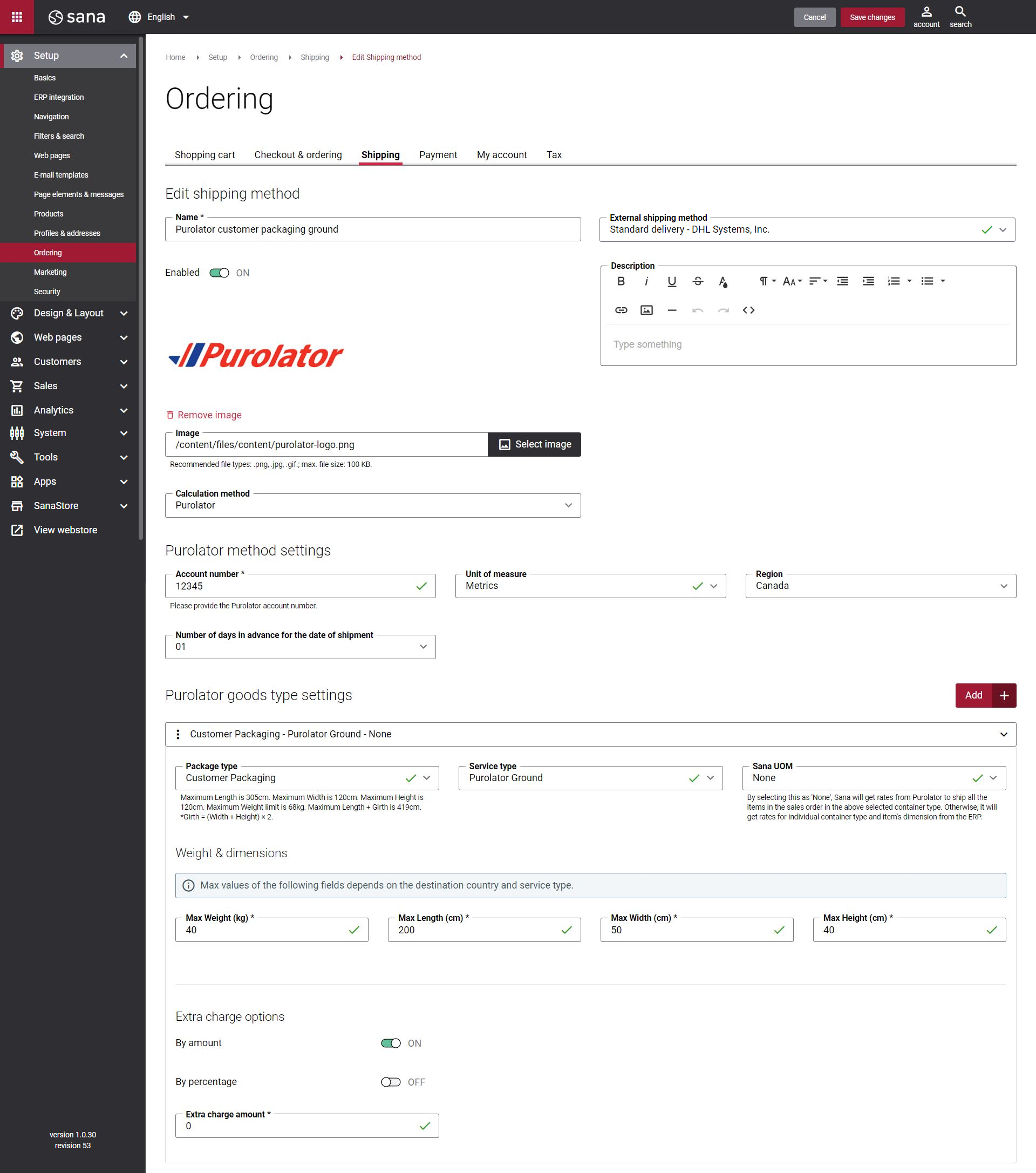The height and width of the screenshot is (1173, 1036).
Task: Switch to Checkout & ordering tab
Action: (x=298, y=155)
